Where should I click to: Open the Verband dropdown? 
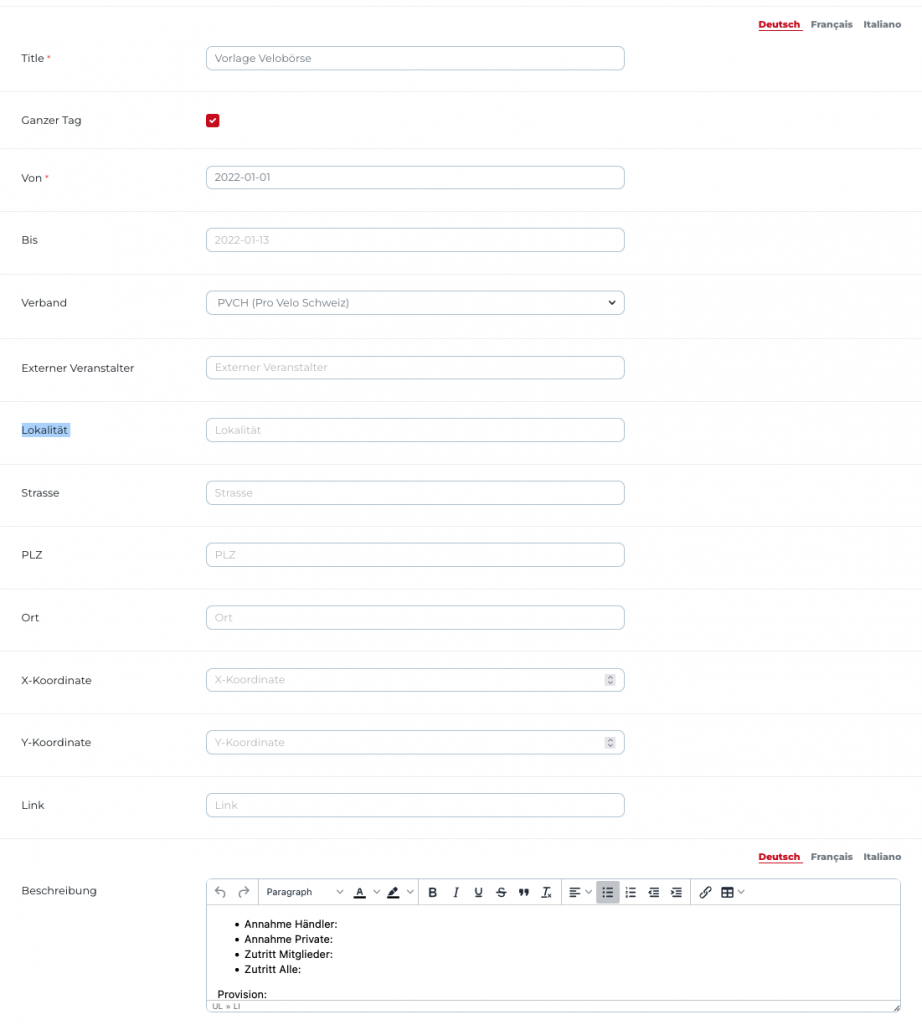pos(415,302)
